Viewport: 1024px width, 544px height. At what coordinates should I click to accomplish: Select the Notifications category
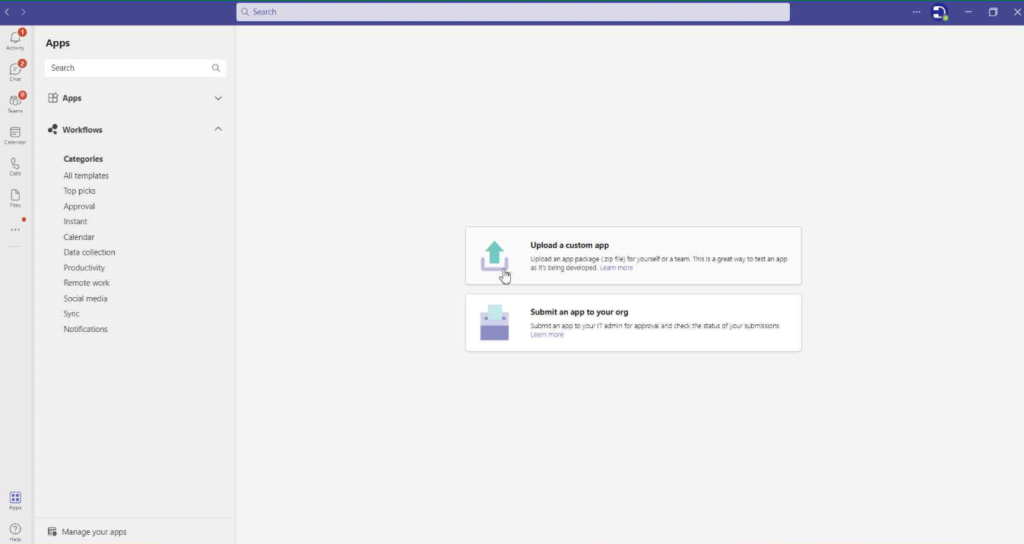point(86,329)
